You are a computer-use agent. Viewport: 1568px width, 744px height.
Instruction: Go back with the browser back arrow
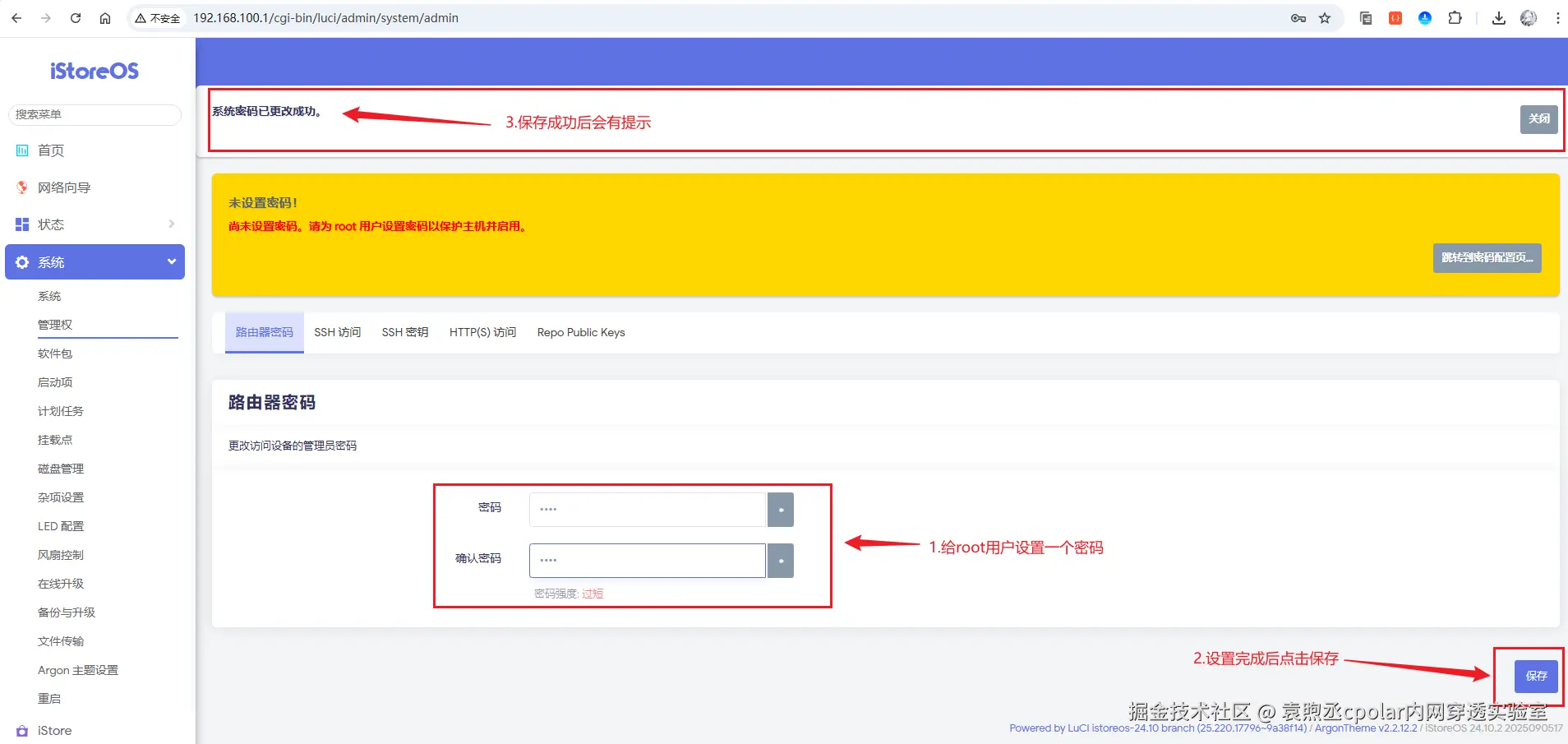pos(16,18)
